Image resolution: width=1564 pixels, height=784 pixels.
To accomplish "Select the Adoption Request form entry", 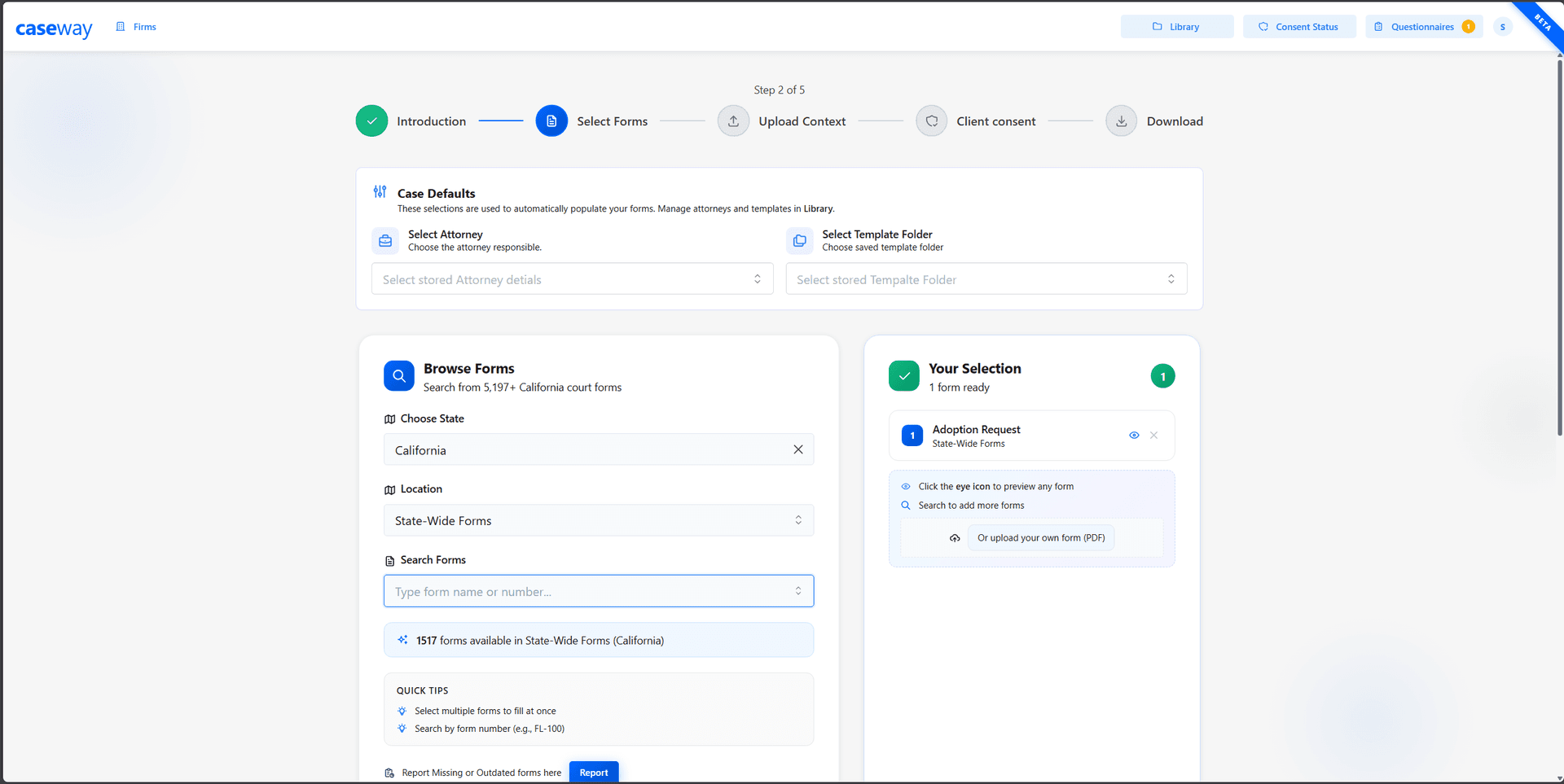I will (x=1031, y=436).
